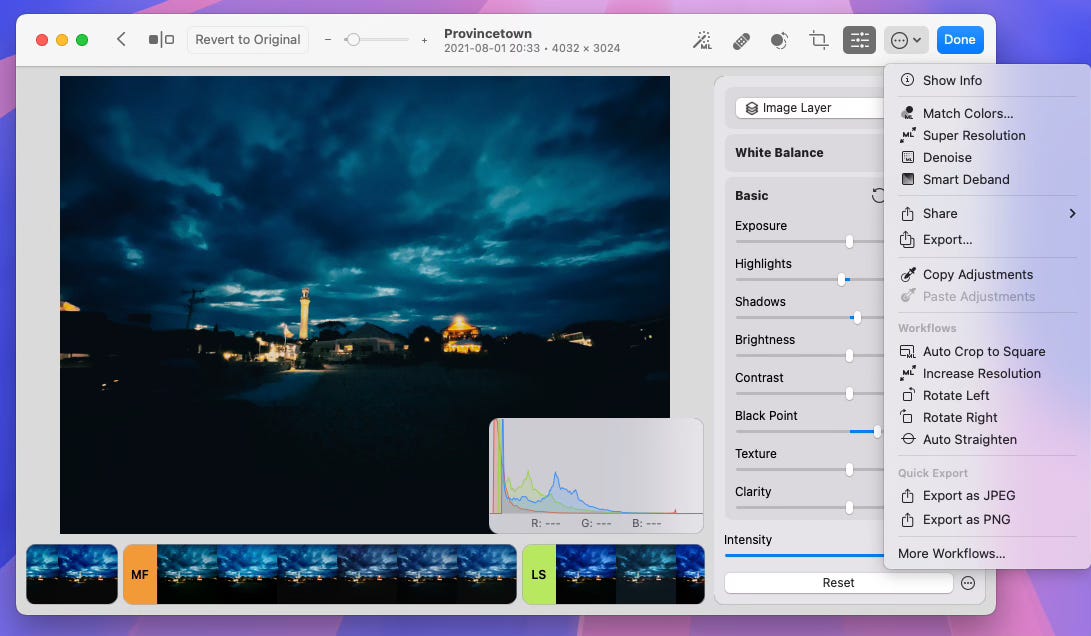The height and width of the screenshot is (636, 1091).
Task: Toggle the split comparison view icon
Action: pyautogui.click(x=161, y=40)
